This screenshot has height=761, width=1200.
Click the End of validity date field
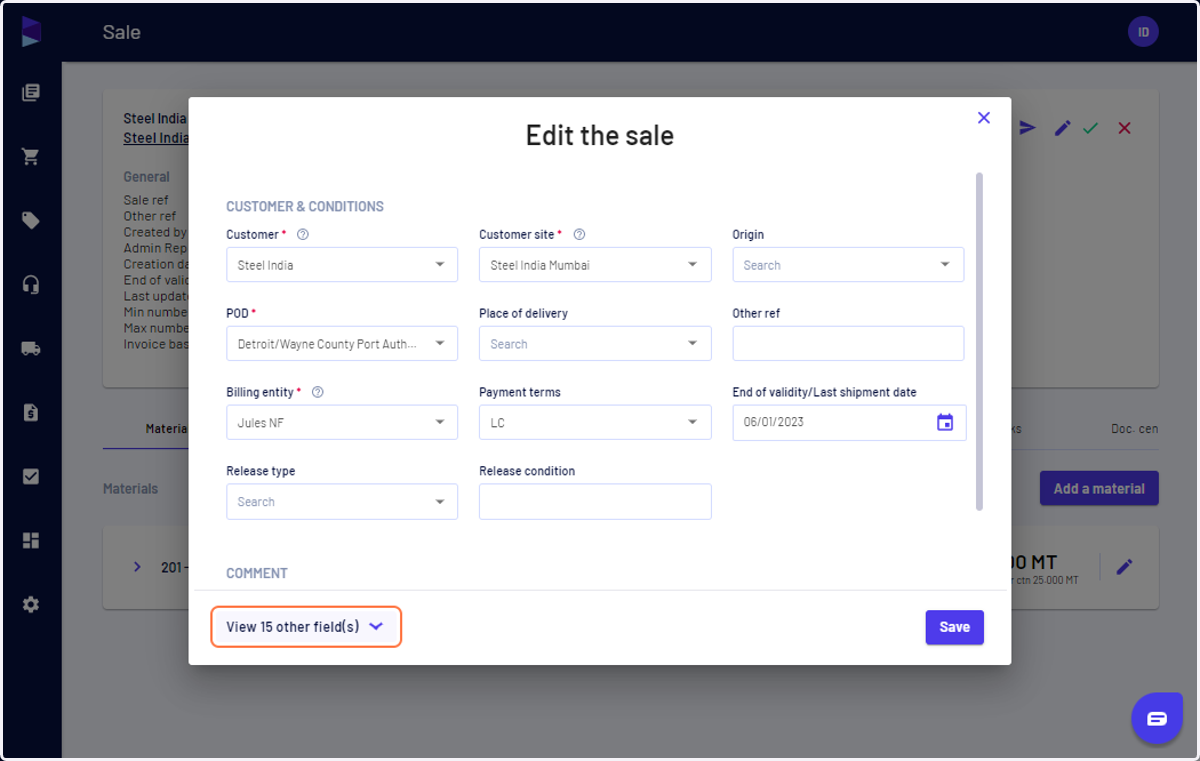pos(849,423)
